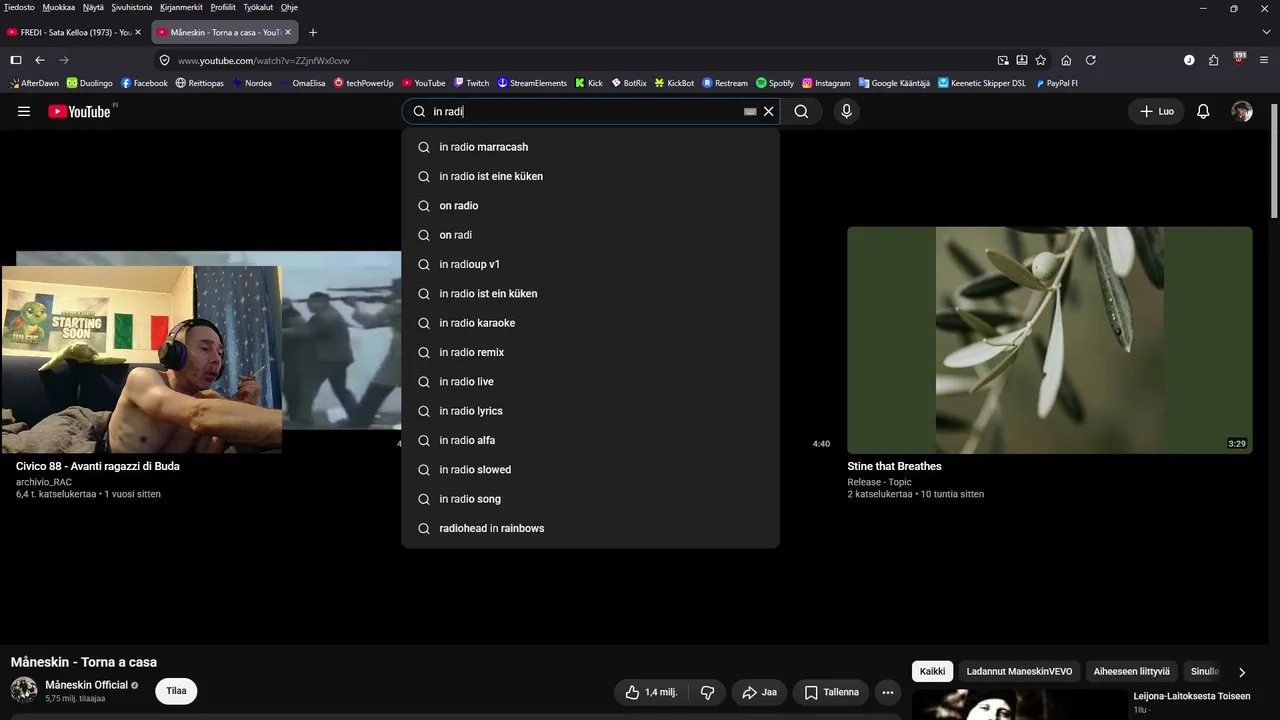This screenshot has width=1280, height=720.
Task: Share the video with Jaa
Action: pyautogui.click(x=759, y=692)
